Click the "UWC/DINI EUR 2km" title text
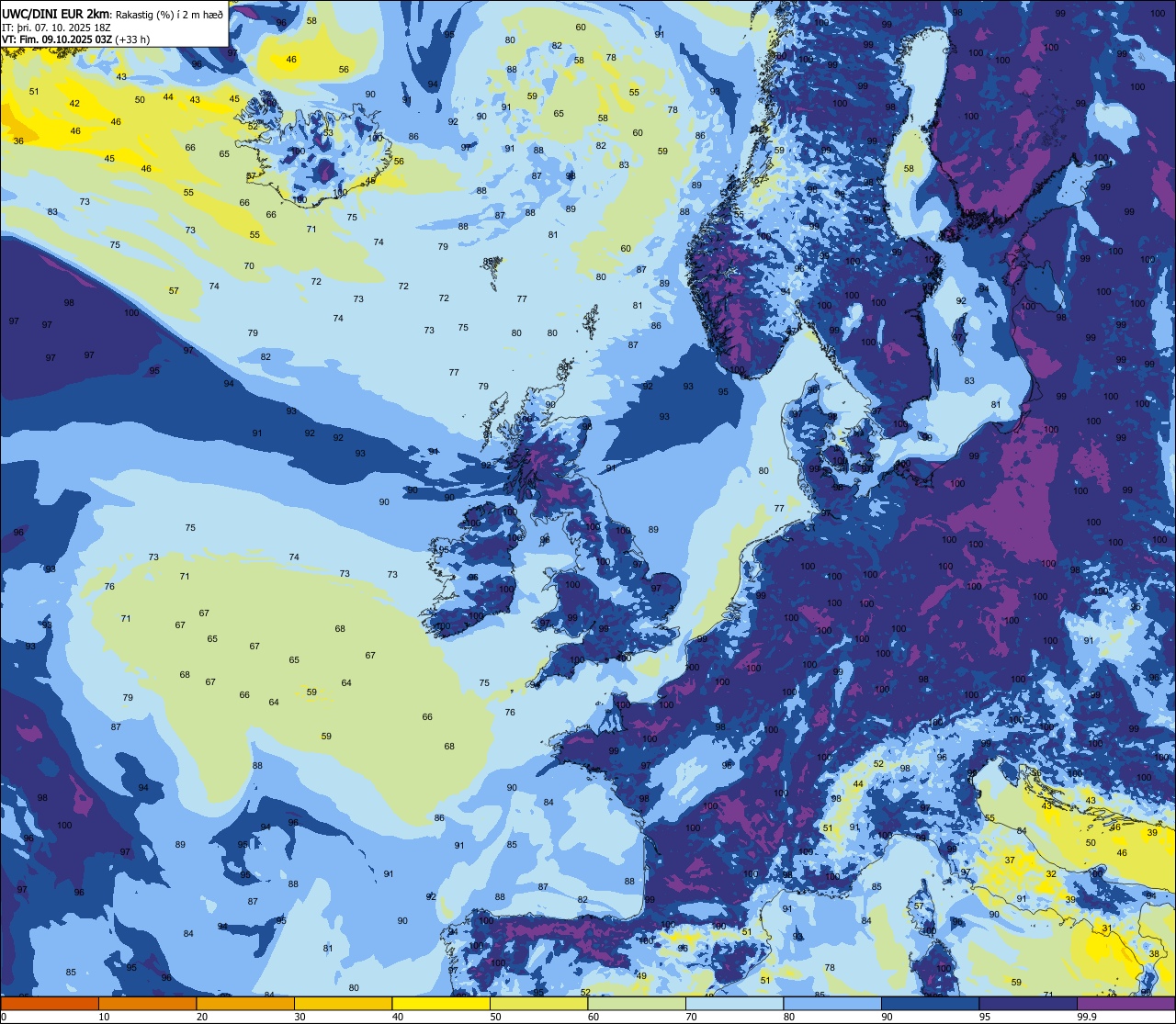1176x1024 pixels. (x=56, y=13)
